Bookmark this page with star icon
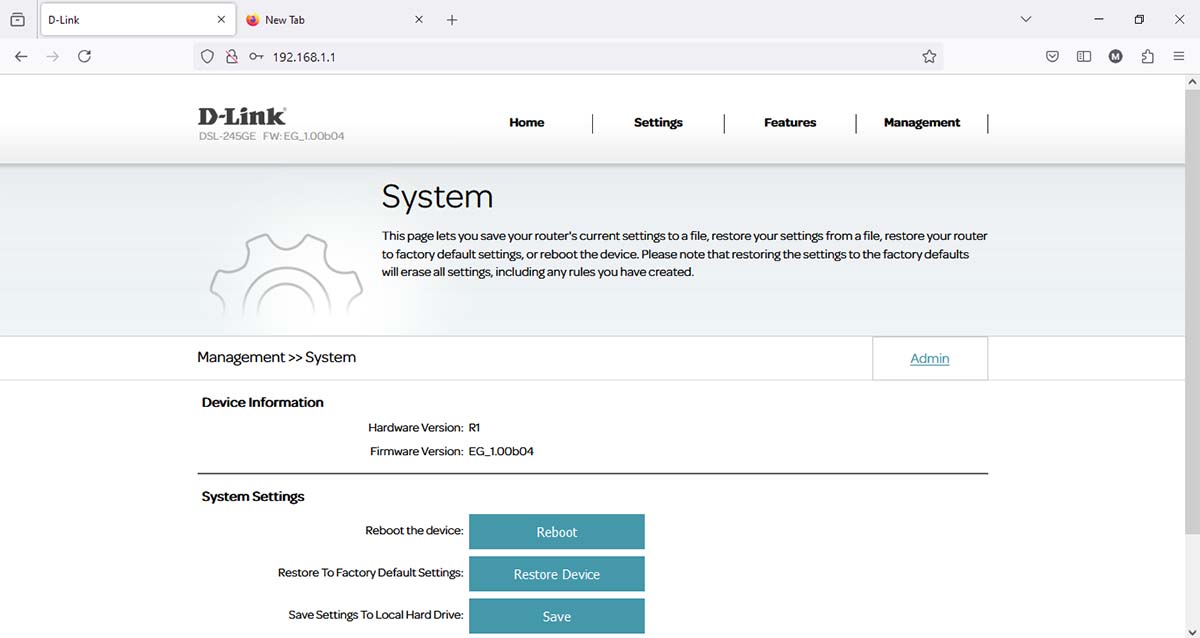1200x638 pixels. coord(929,57)
